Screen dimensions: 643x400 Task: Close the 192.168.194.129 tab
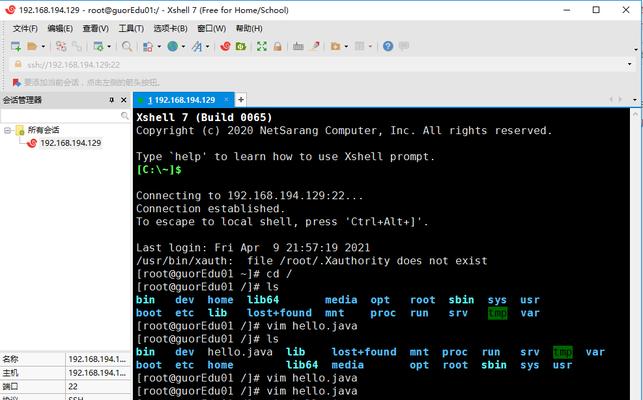pos(226,100)
